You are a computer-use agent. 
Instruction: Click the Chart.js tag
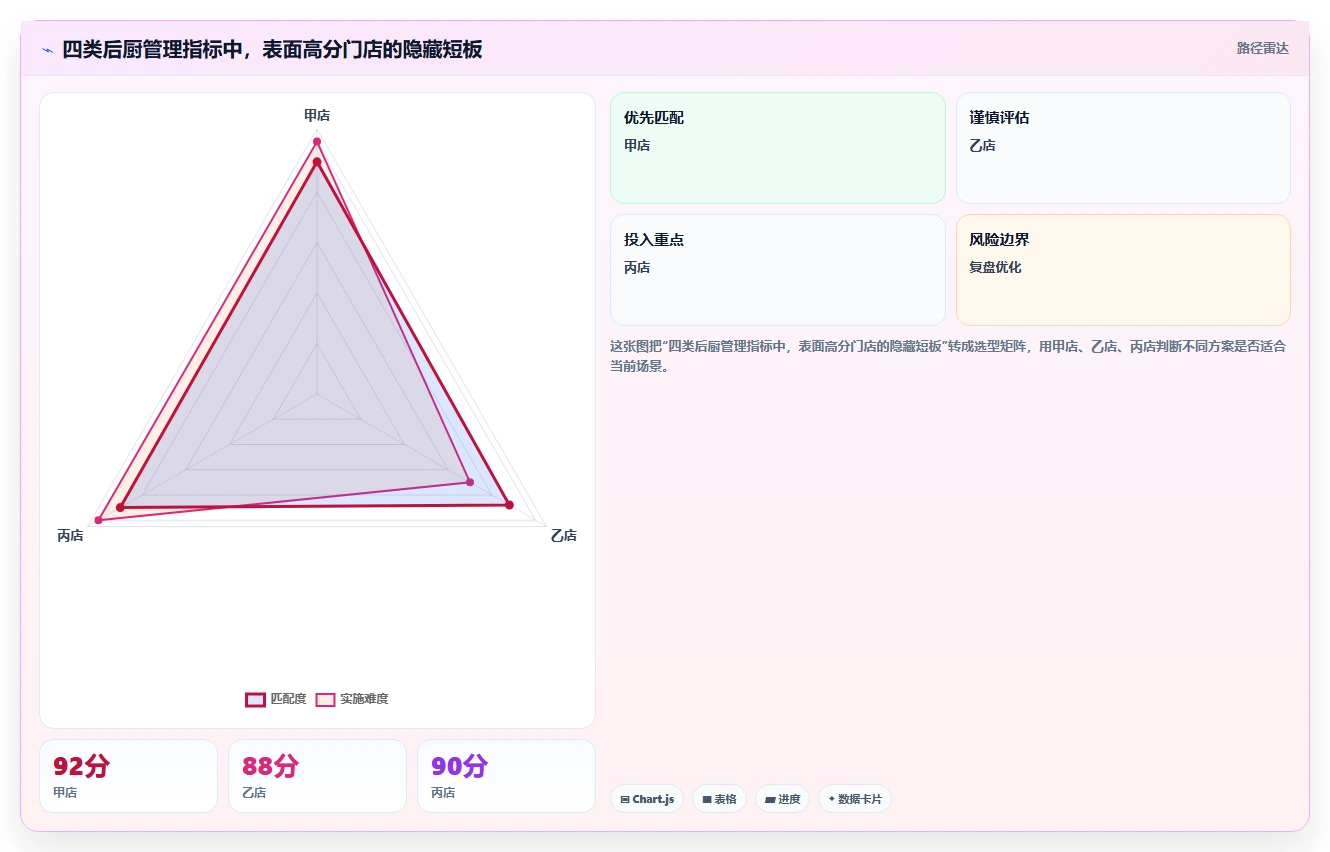tap(647, 799)
